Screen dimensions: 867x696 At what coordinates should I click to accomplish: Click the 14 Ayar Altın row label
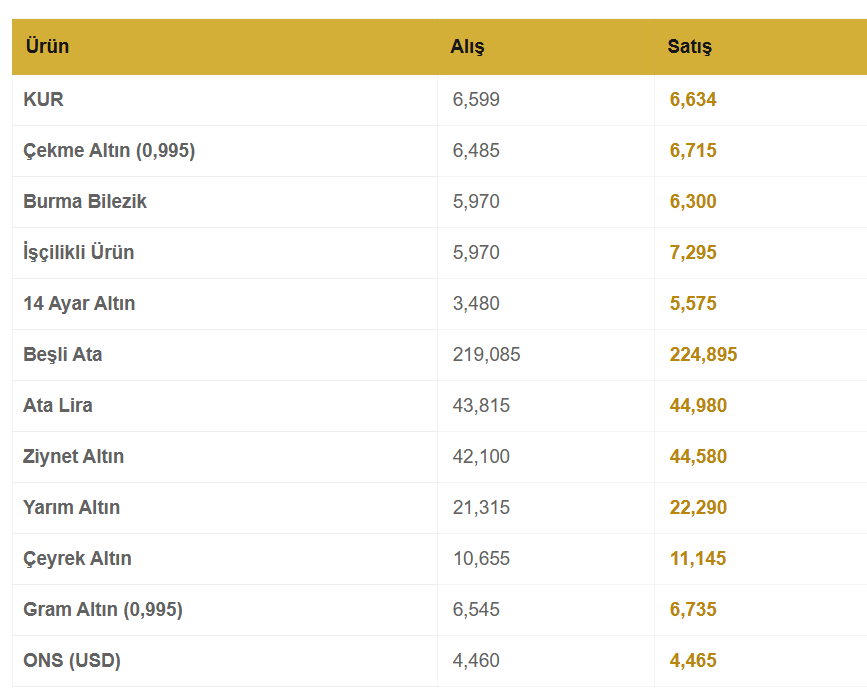point(79,303)
